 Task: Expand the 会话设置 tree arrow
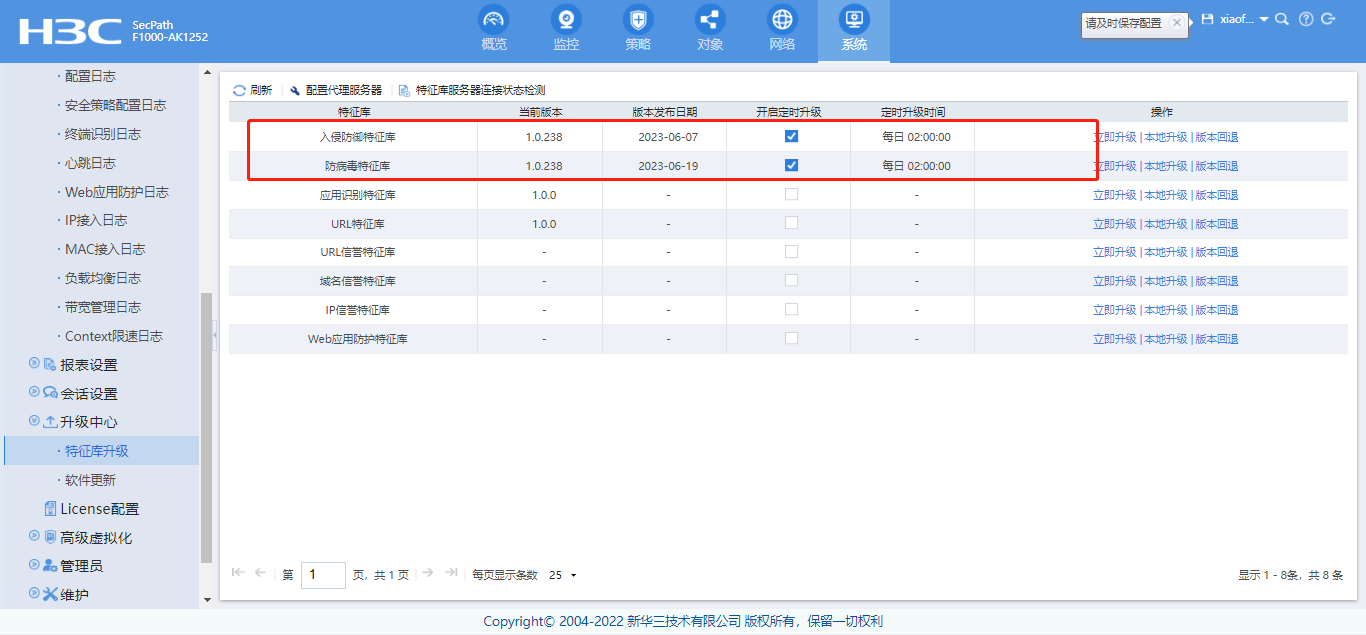[34, 393]
